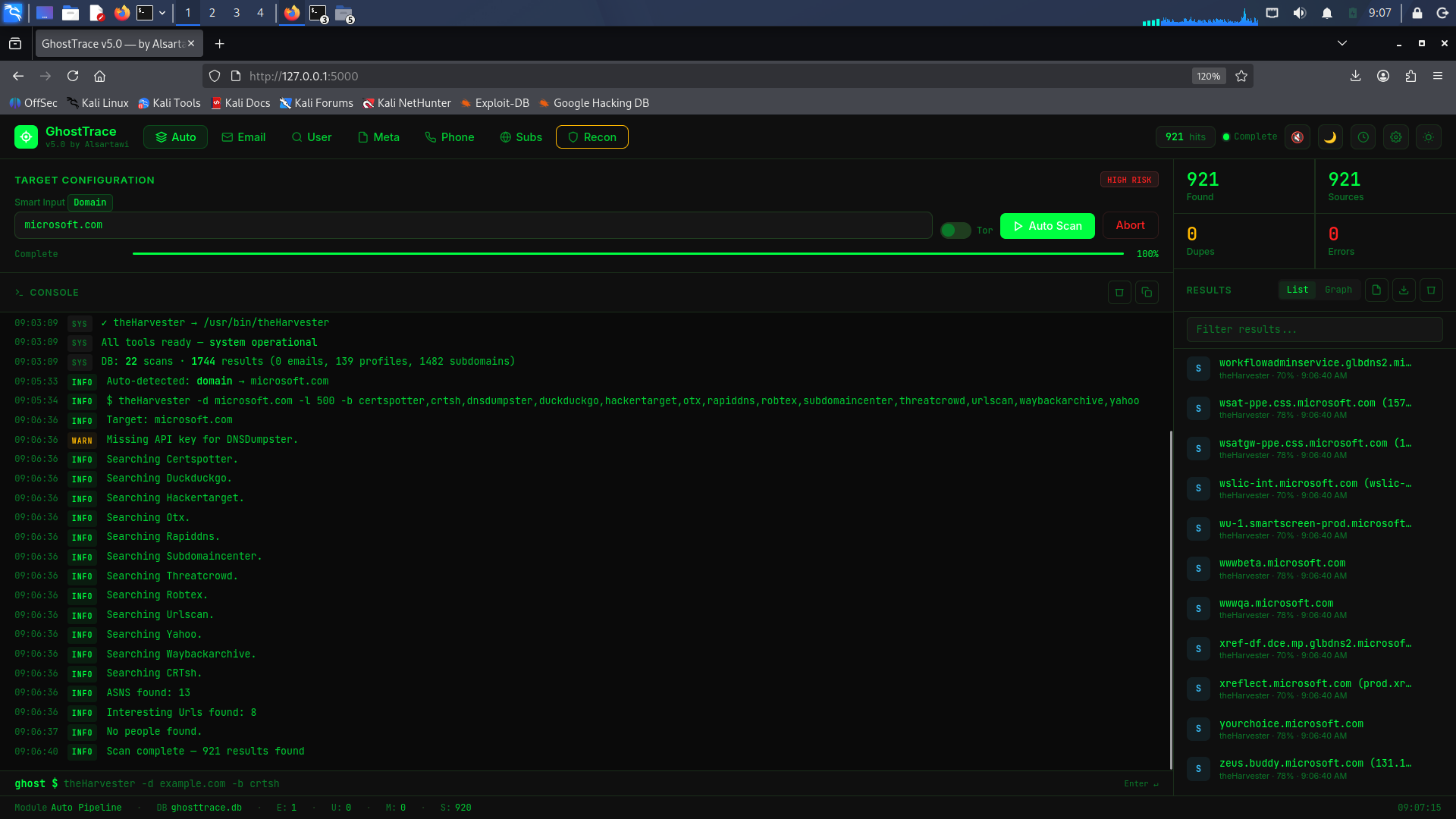Switch results view to Graph

pyautogui.click(x=1338, y=290)
